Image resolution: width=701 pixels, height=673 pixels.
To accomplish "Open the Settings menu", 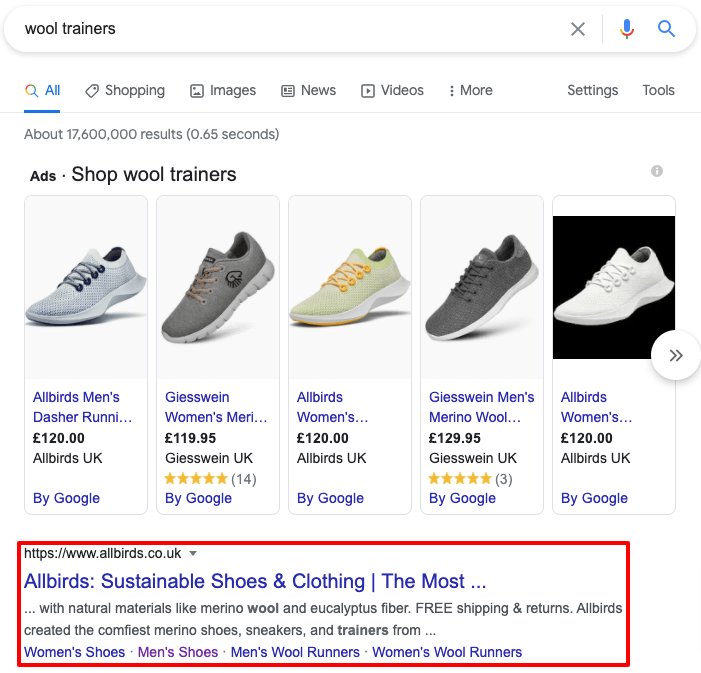I will 592,90.
